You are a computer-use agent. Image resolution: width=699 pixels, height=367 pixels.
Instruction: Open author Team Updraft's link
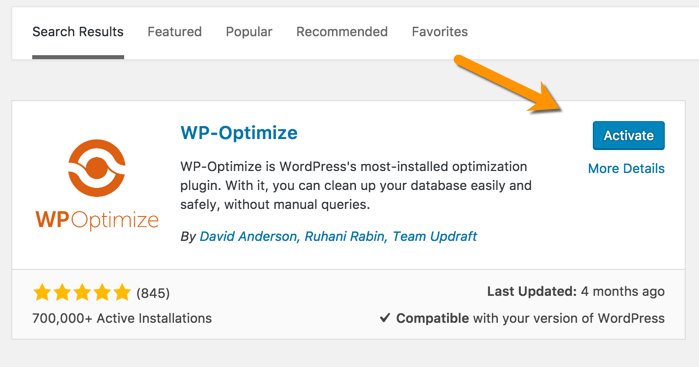pos(435,236)
